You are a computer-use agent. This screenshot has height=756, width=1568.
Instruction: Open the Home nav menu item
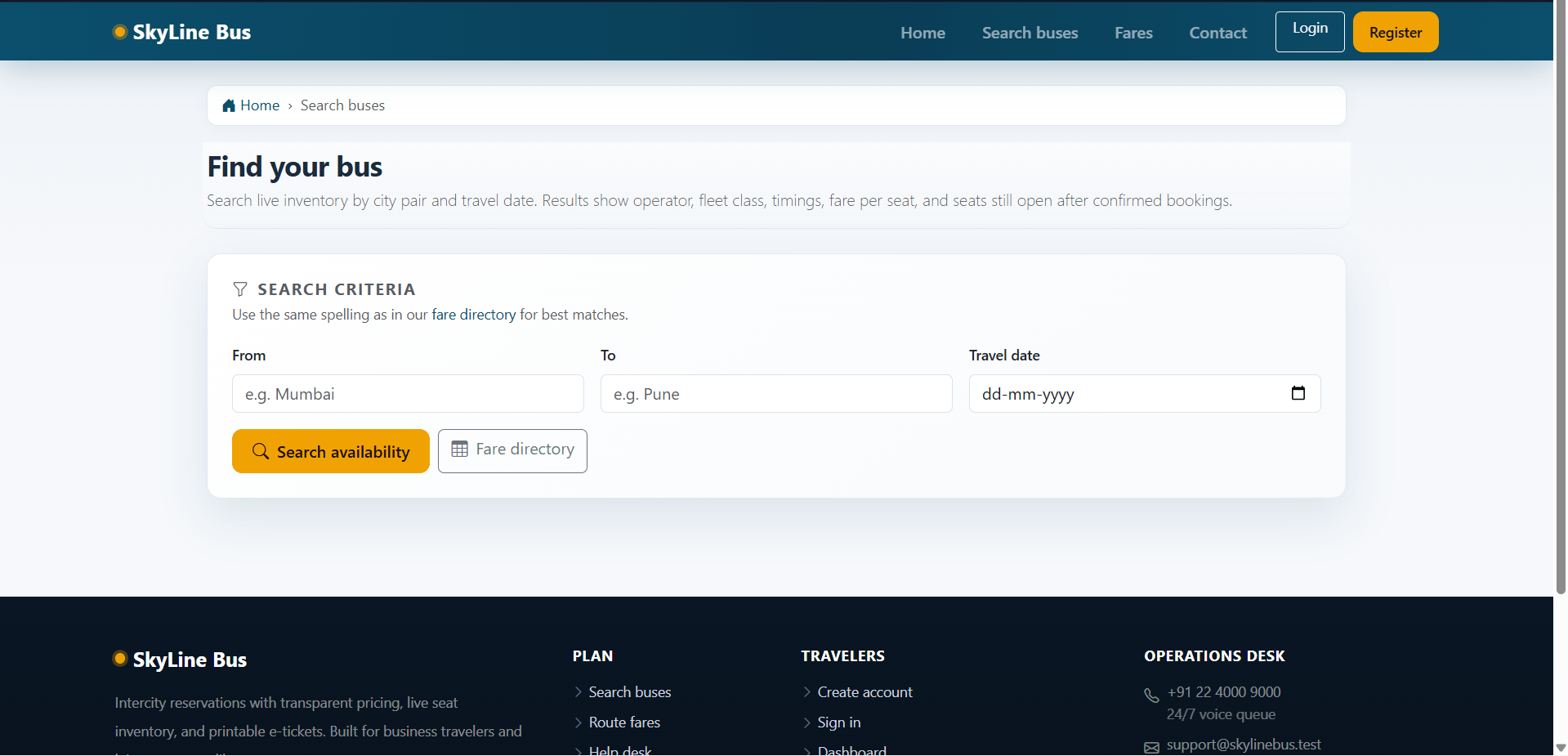(x=922, y=33)
